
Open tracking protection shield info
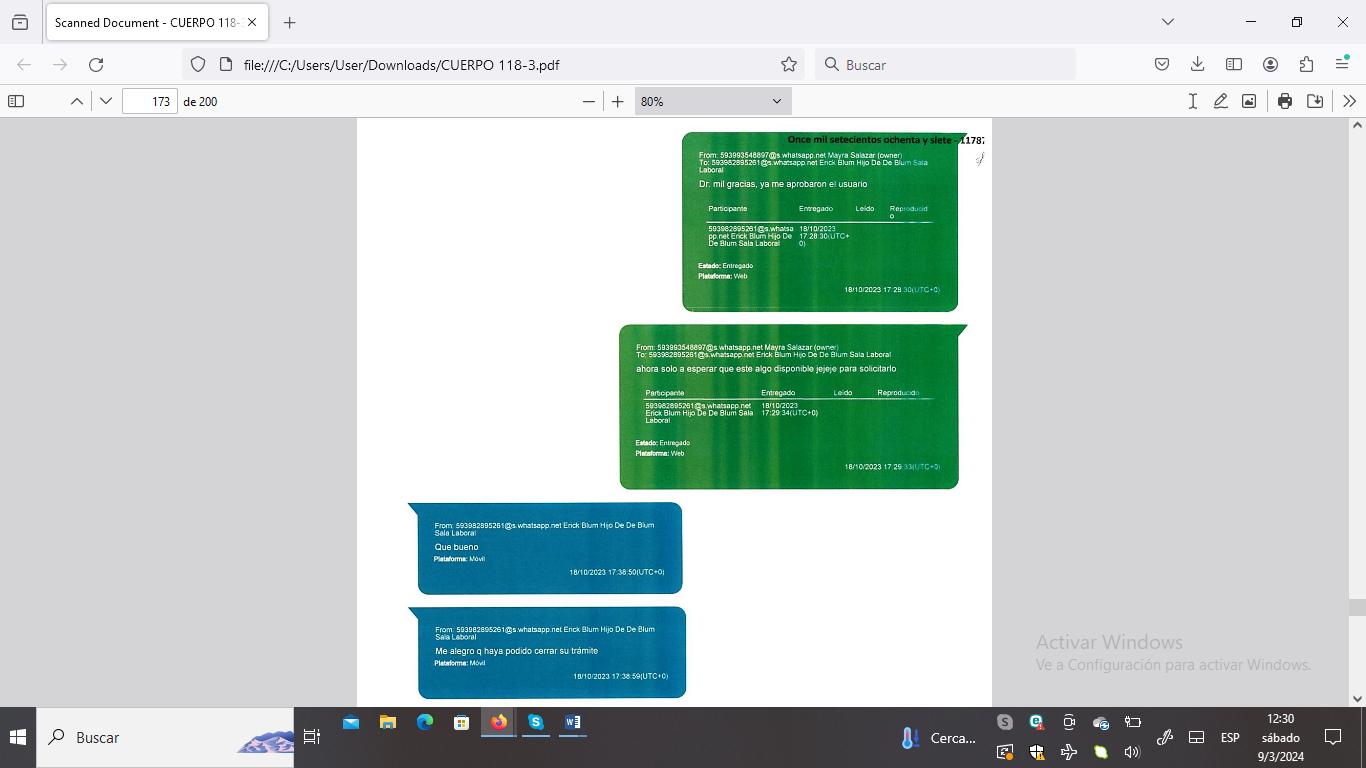(198, 64)
